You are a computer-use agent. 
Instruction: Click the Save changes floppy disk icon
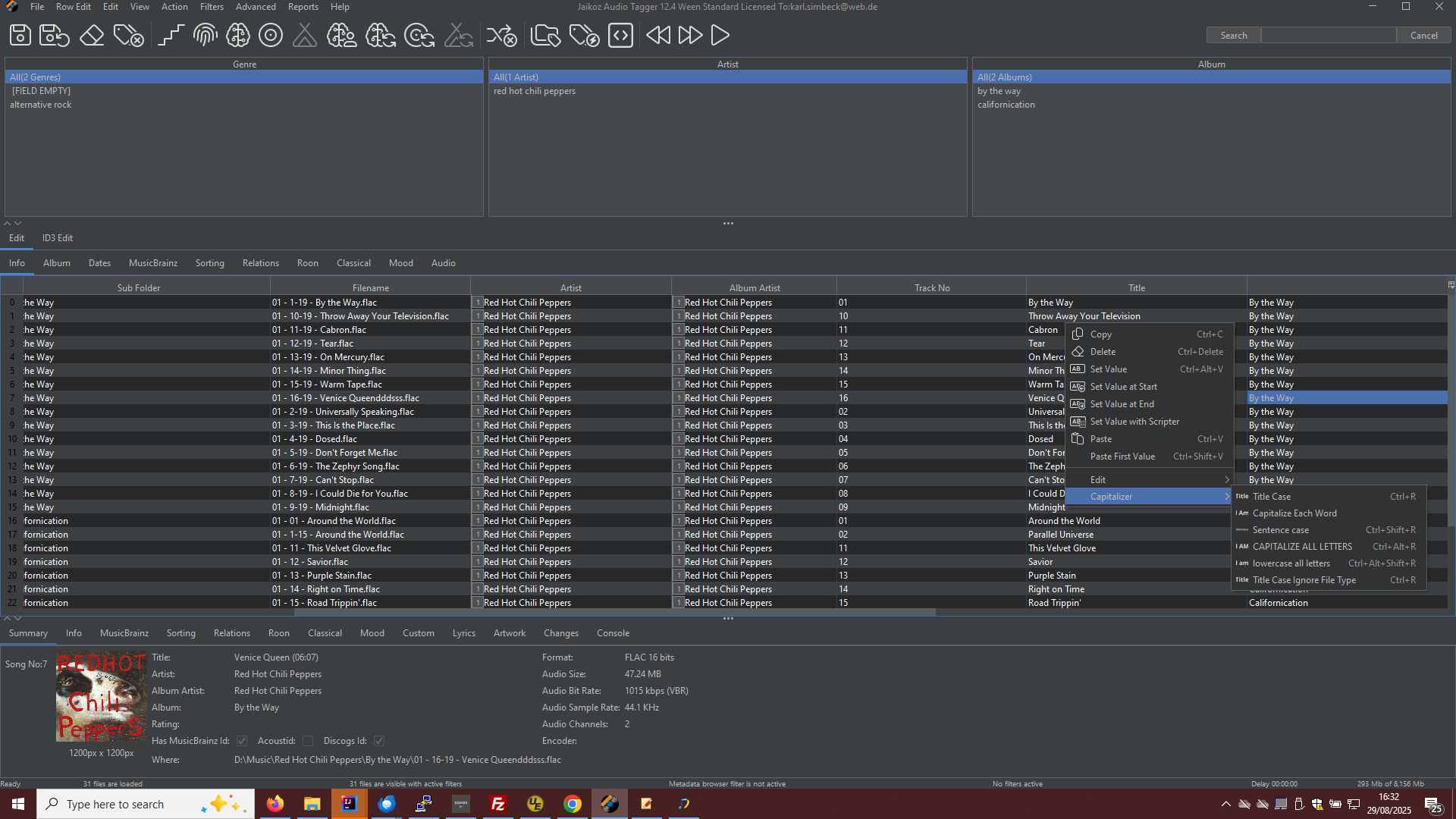coord(20,36)
